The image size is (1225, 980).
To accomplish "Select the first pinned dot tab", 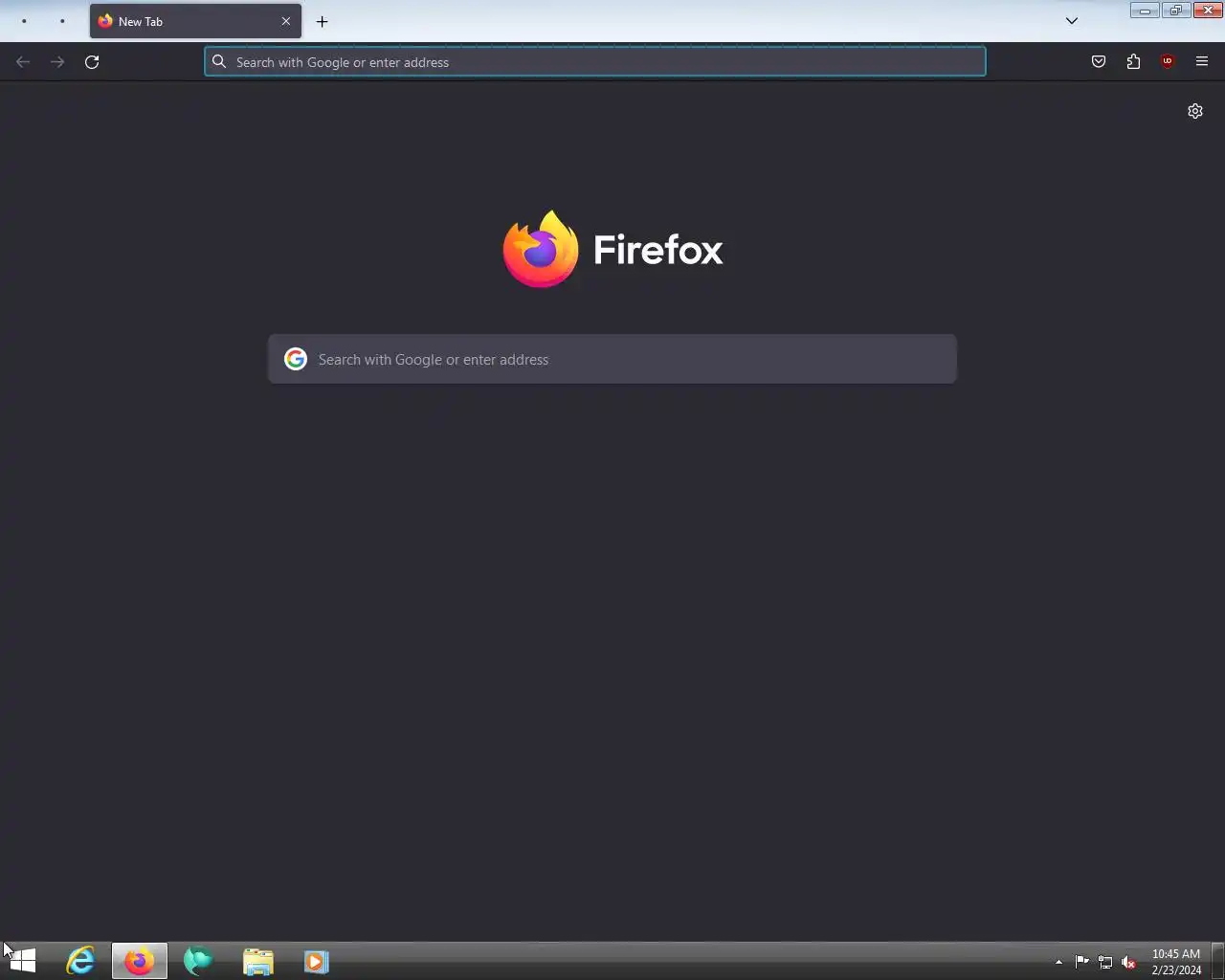I will [x=24, y=21].
